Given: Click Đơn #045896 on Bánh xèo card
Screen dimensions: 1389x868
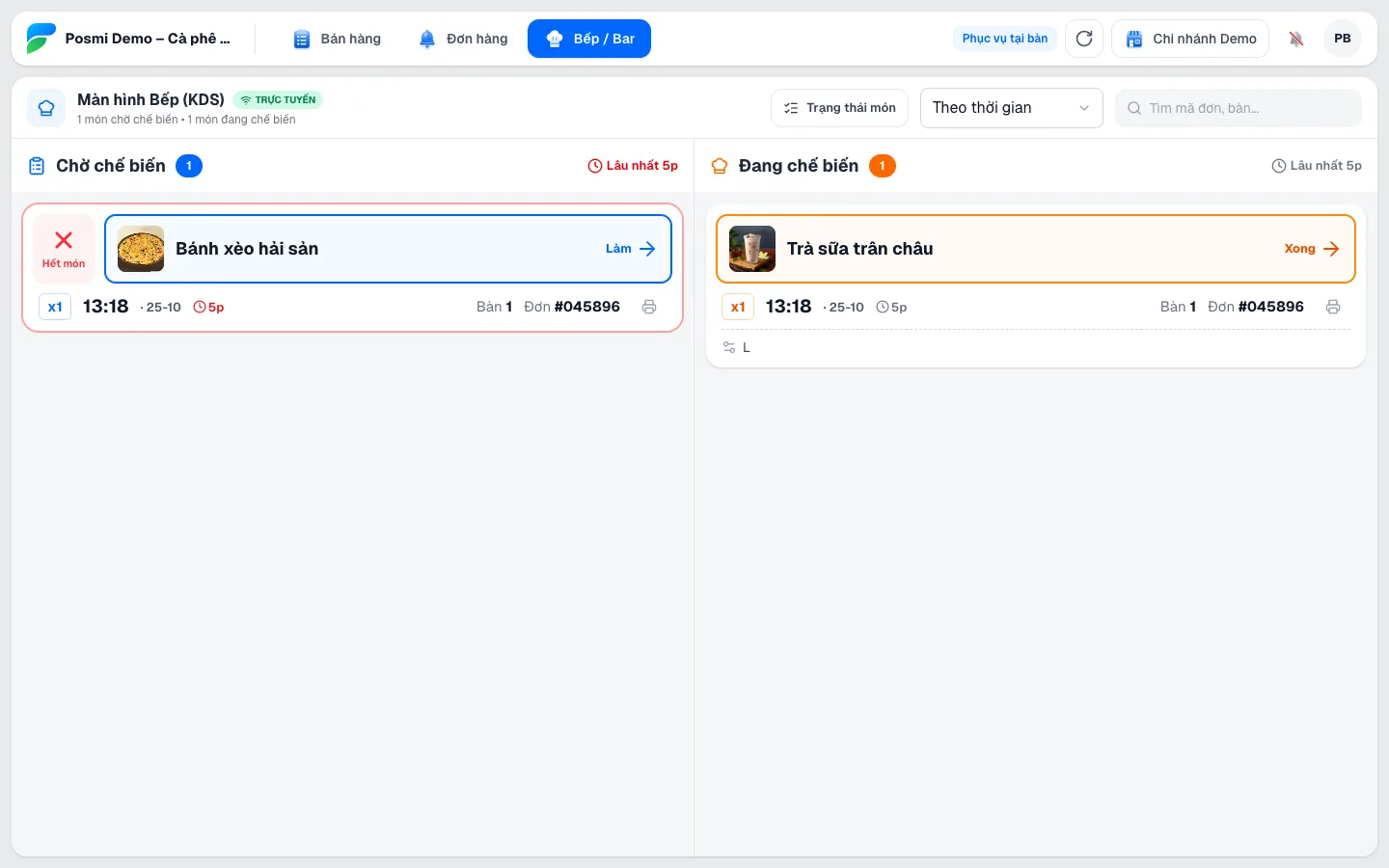Looking at the screenshot, I should point(572,307).
